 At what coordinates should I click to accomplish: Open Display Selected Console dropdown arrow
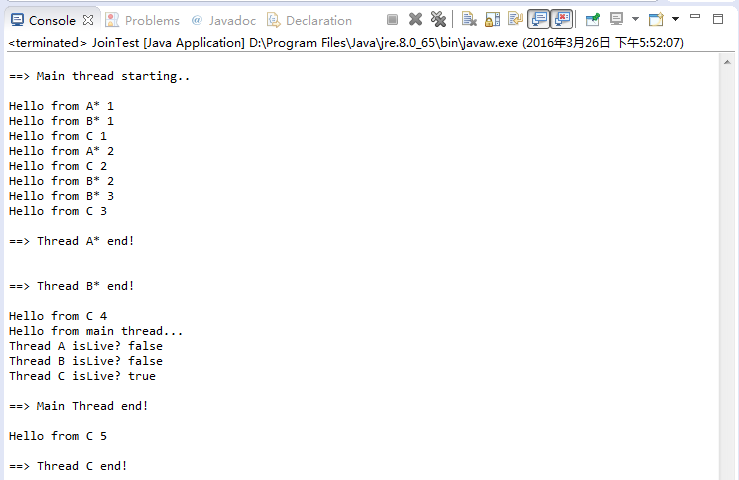click(x=635, y=19)
